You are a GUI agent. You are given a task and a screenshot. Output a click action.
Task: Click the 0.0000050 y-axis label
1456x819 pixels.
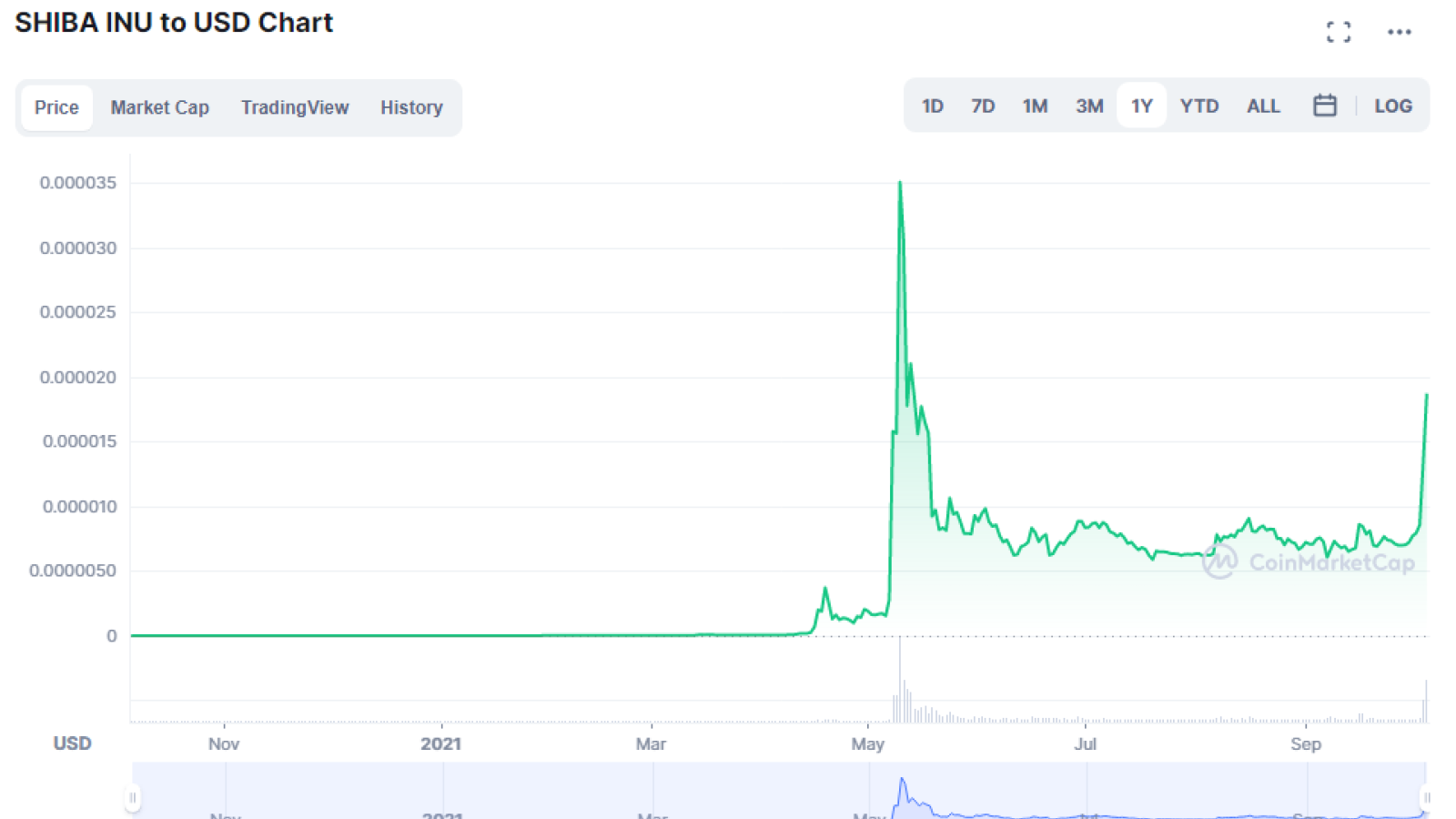[x=73, y=571]
